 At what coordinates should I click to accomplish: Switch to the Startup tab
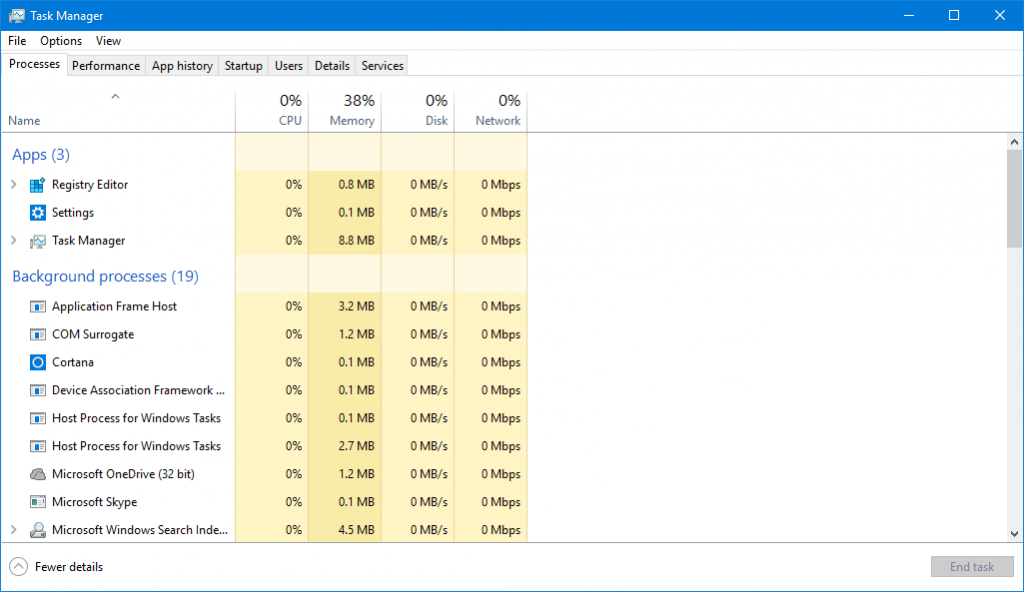coord(243,65)
